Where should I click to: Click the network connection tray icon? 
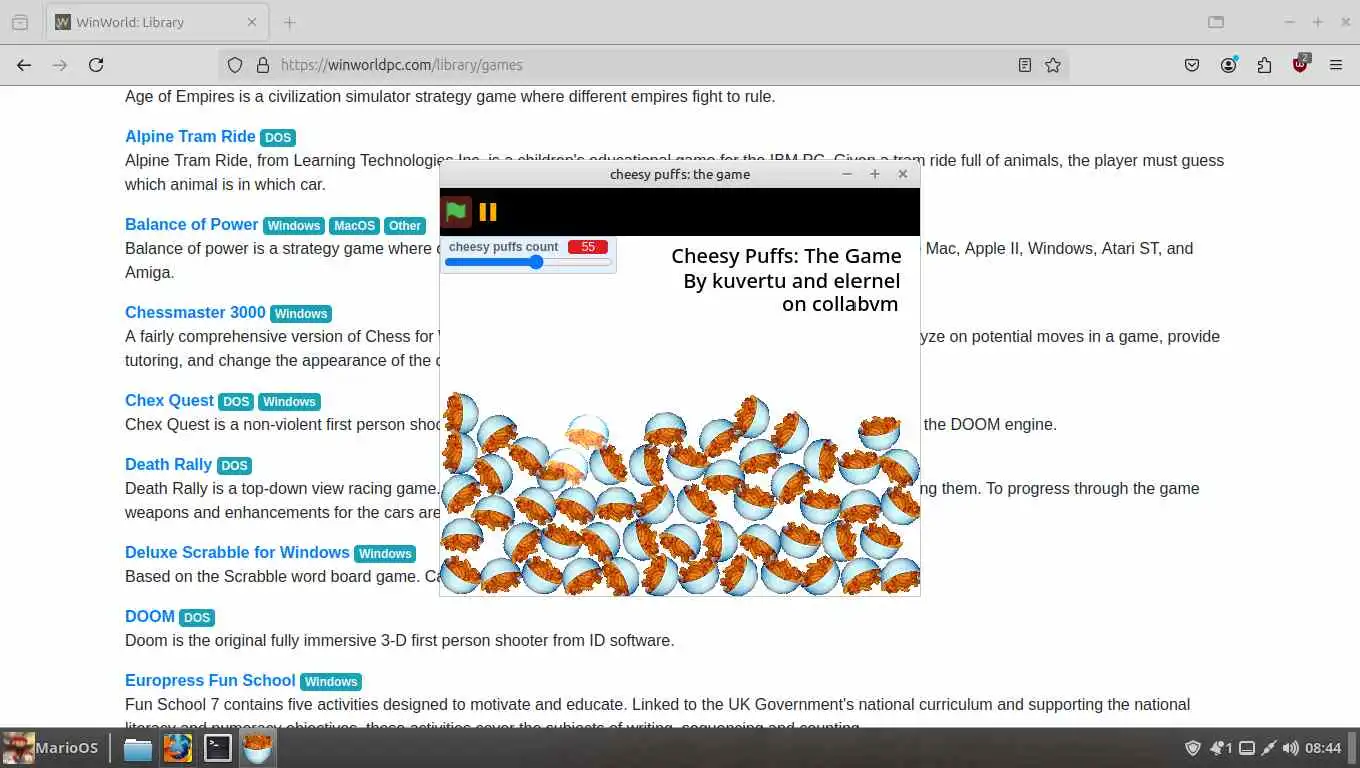1269,748
